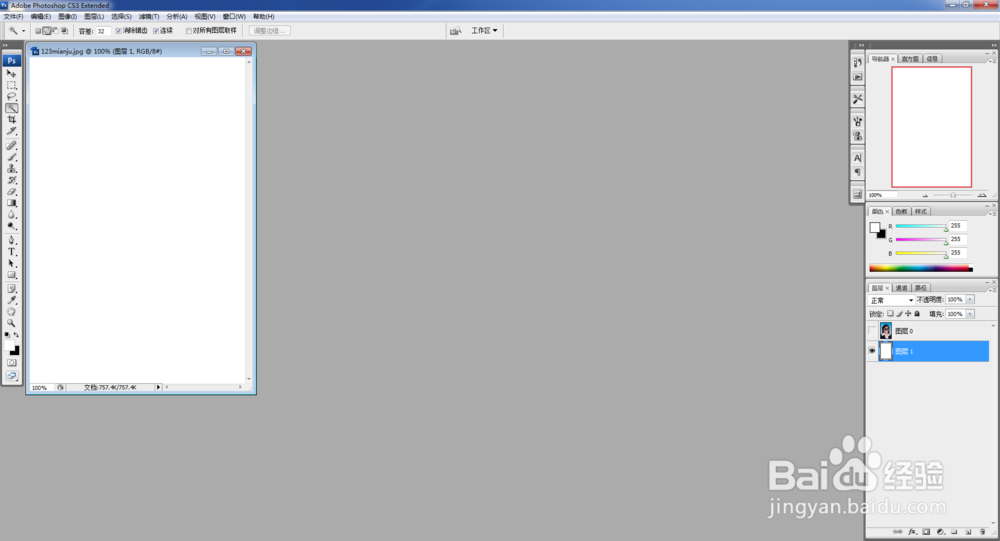Toggle lock position icon in Layers panel

pos(908,314)
